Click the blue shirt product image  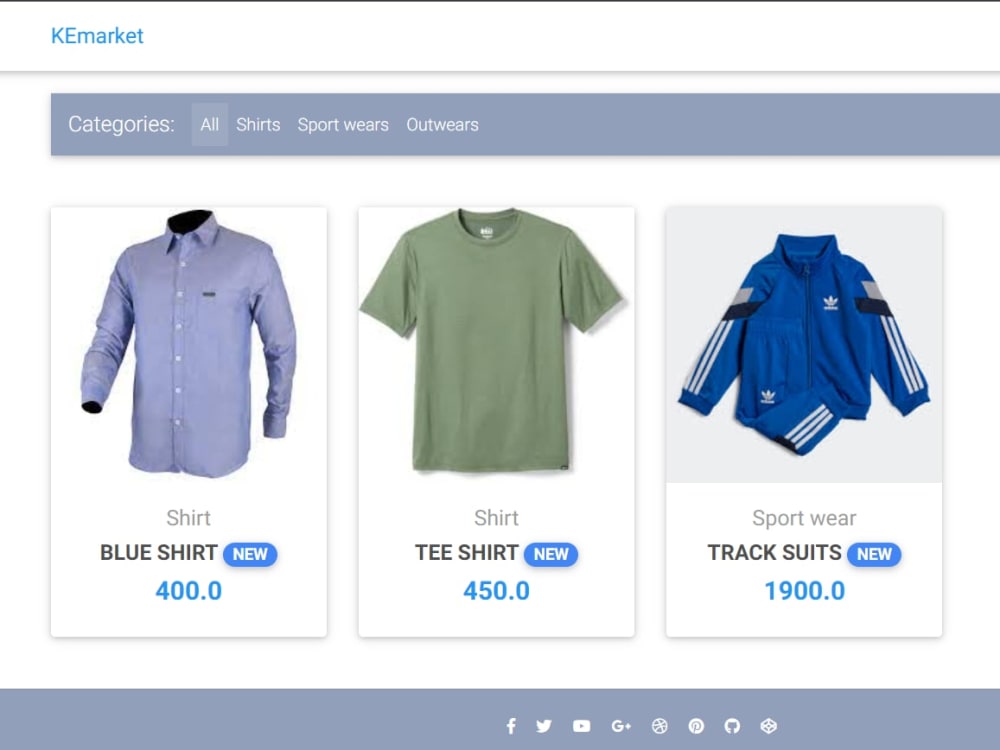point(189,344)
